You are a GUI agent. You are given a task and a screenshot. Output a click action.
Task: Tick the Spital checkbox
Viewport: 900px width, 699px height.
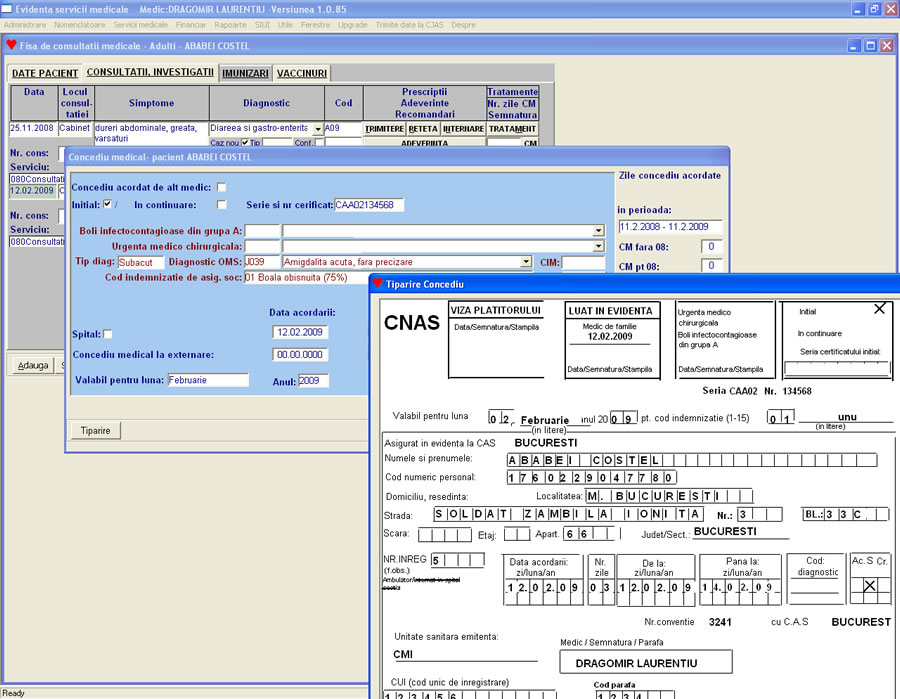108,334
